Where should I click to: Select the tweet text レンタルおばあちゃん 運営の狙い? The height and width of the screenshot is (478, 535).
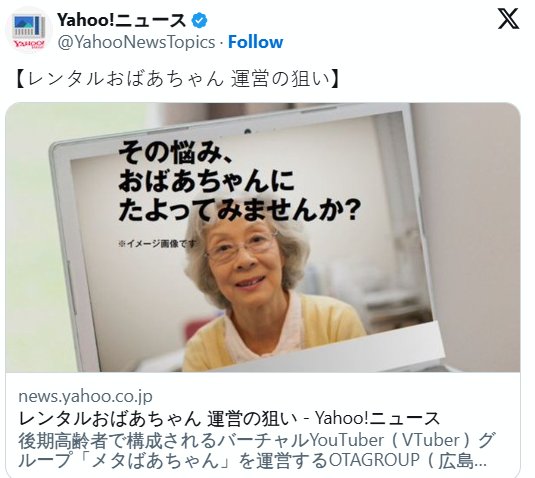pyautogui.click(x=178, y=79)
